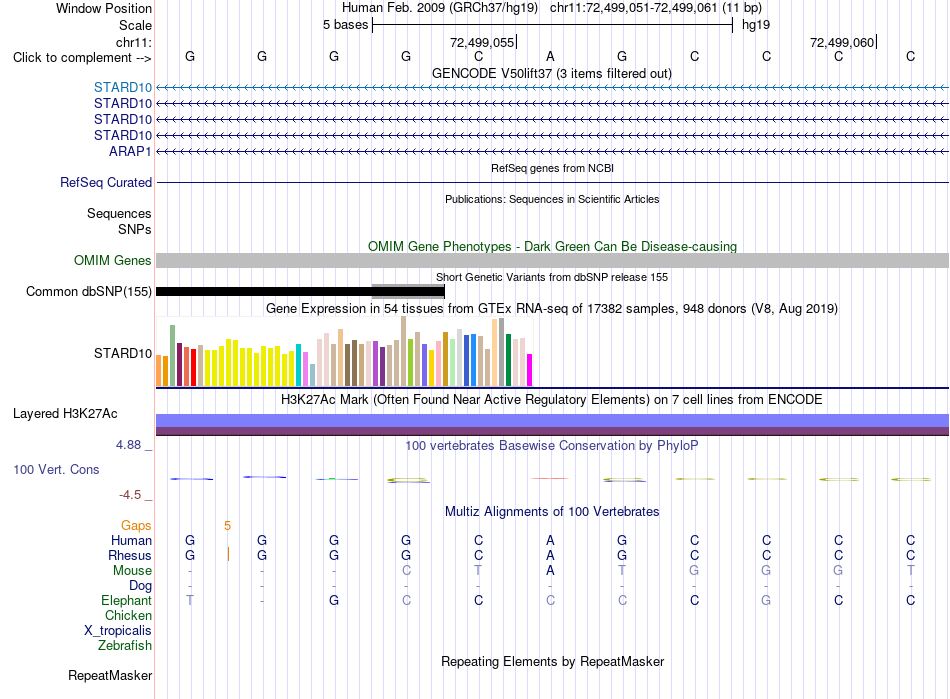Screen dimensions: 950x699
Task: Open the OMIM Genes track label
Action: click(x=113, y=260)
